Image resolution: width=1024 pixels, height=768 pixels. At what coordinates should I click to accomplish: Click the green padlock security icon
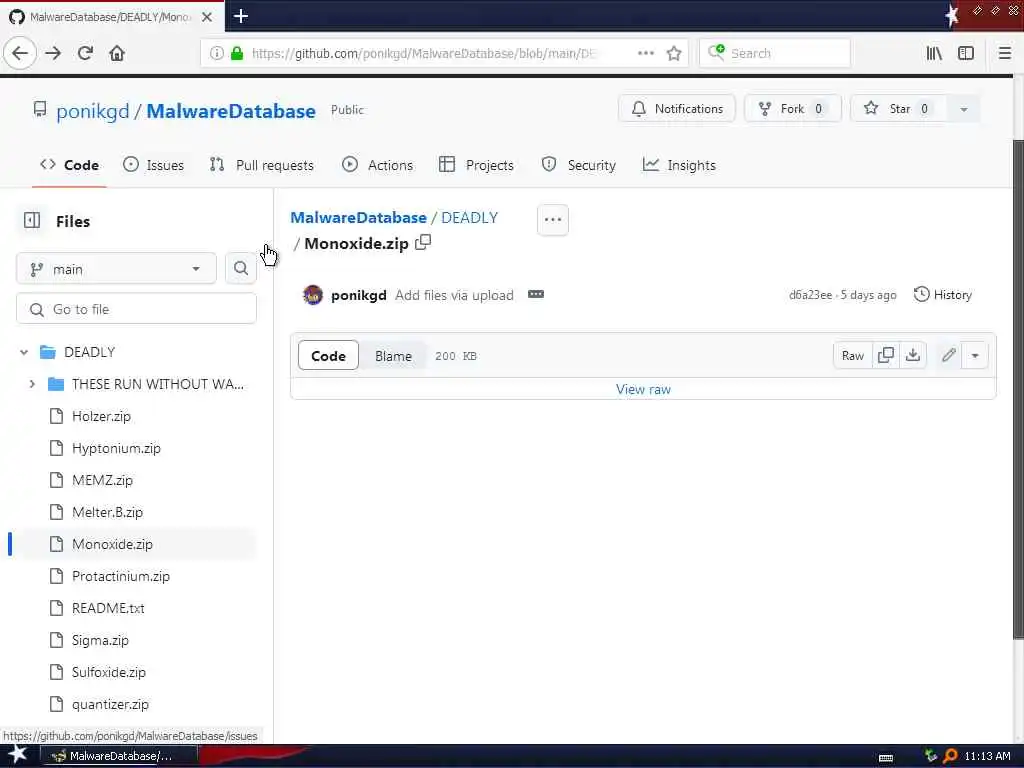tap(237, 53)
